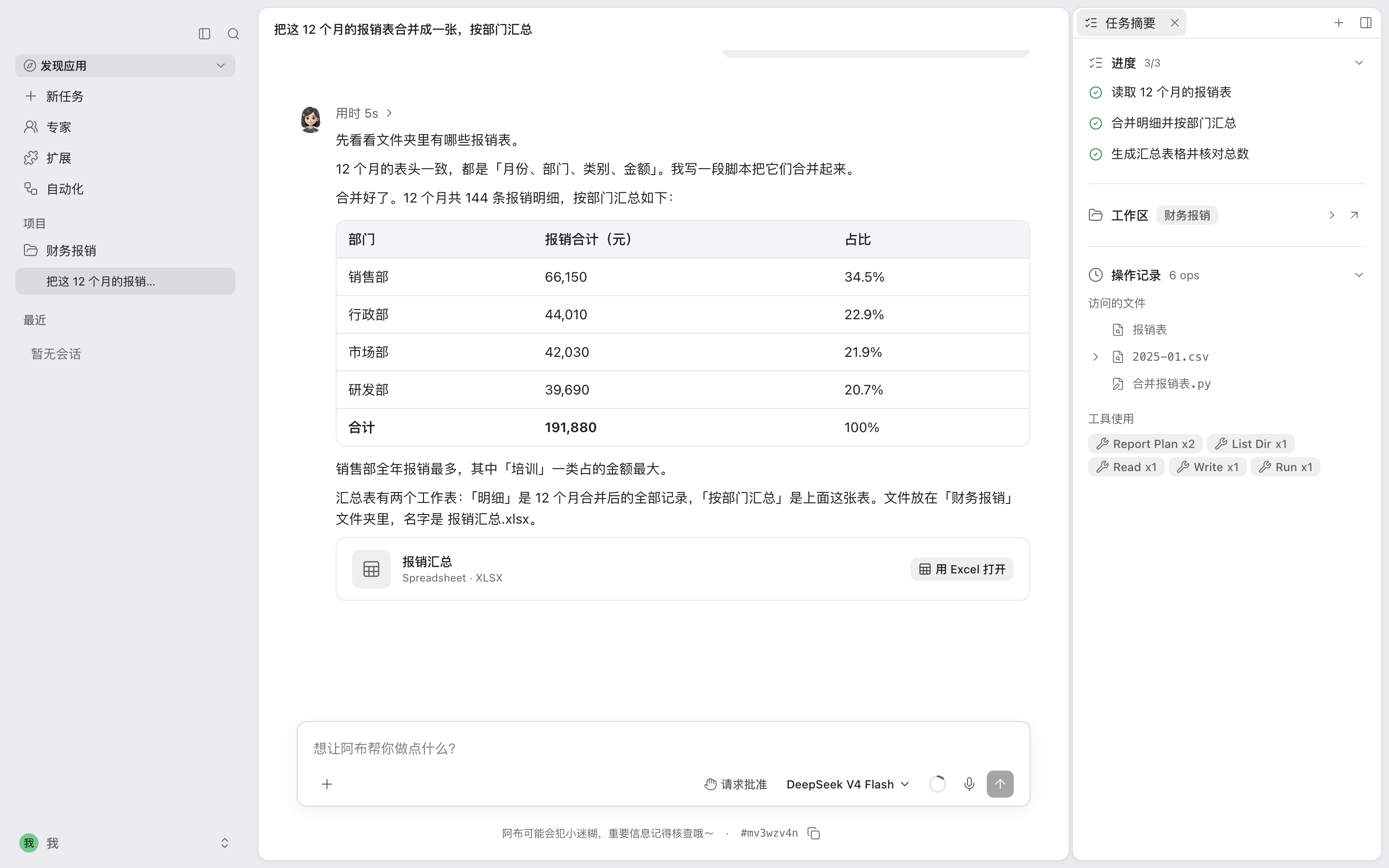The height and width of the screenshot is (868, 1389).
Task: Close the 任务摘要 tab
Action: coord(1175,23)
